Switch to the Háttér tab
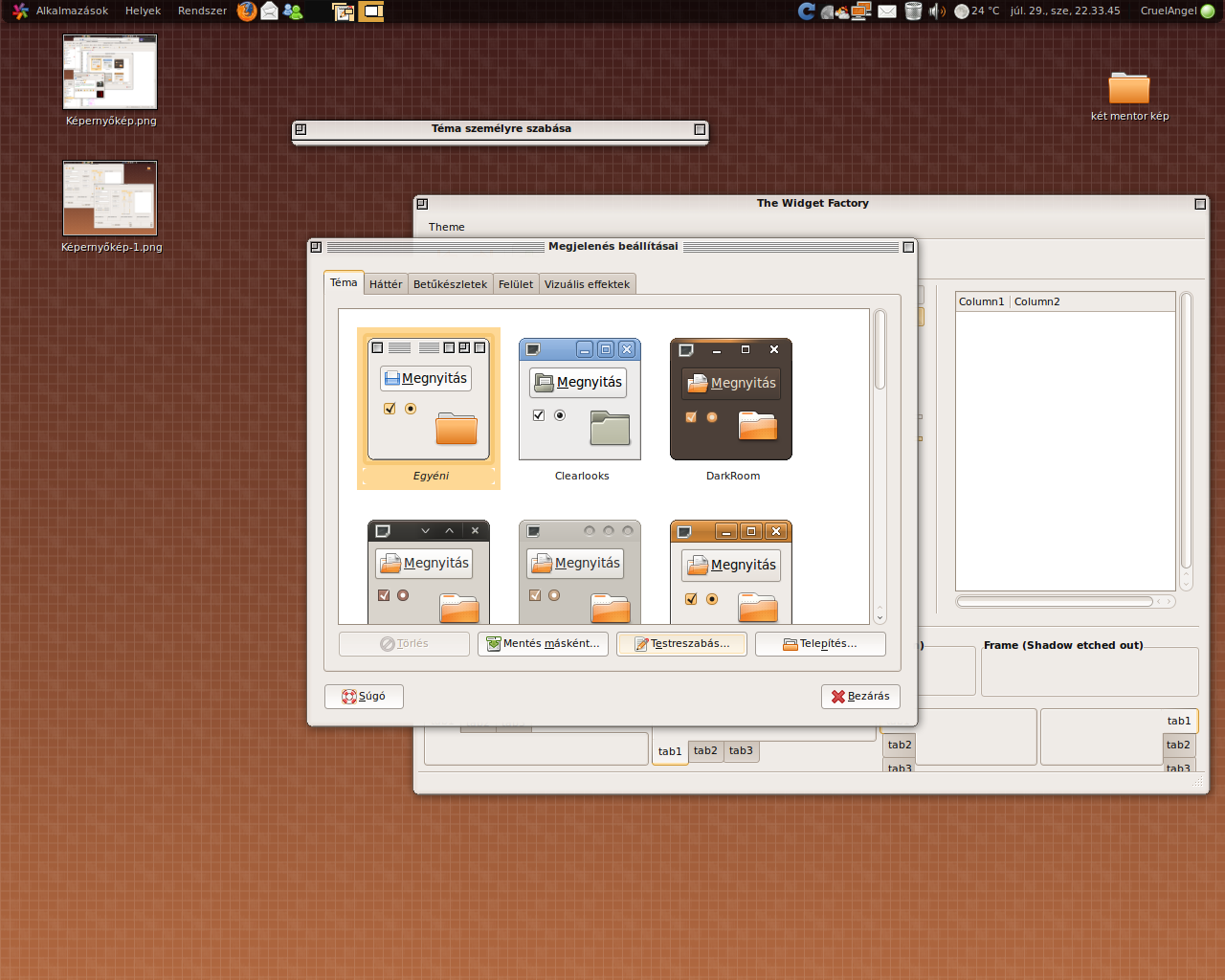The height and width of the screenshot is (980, 1225). click(386, 284)
